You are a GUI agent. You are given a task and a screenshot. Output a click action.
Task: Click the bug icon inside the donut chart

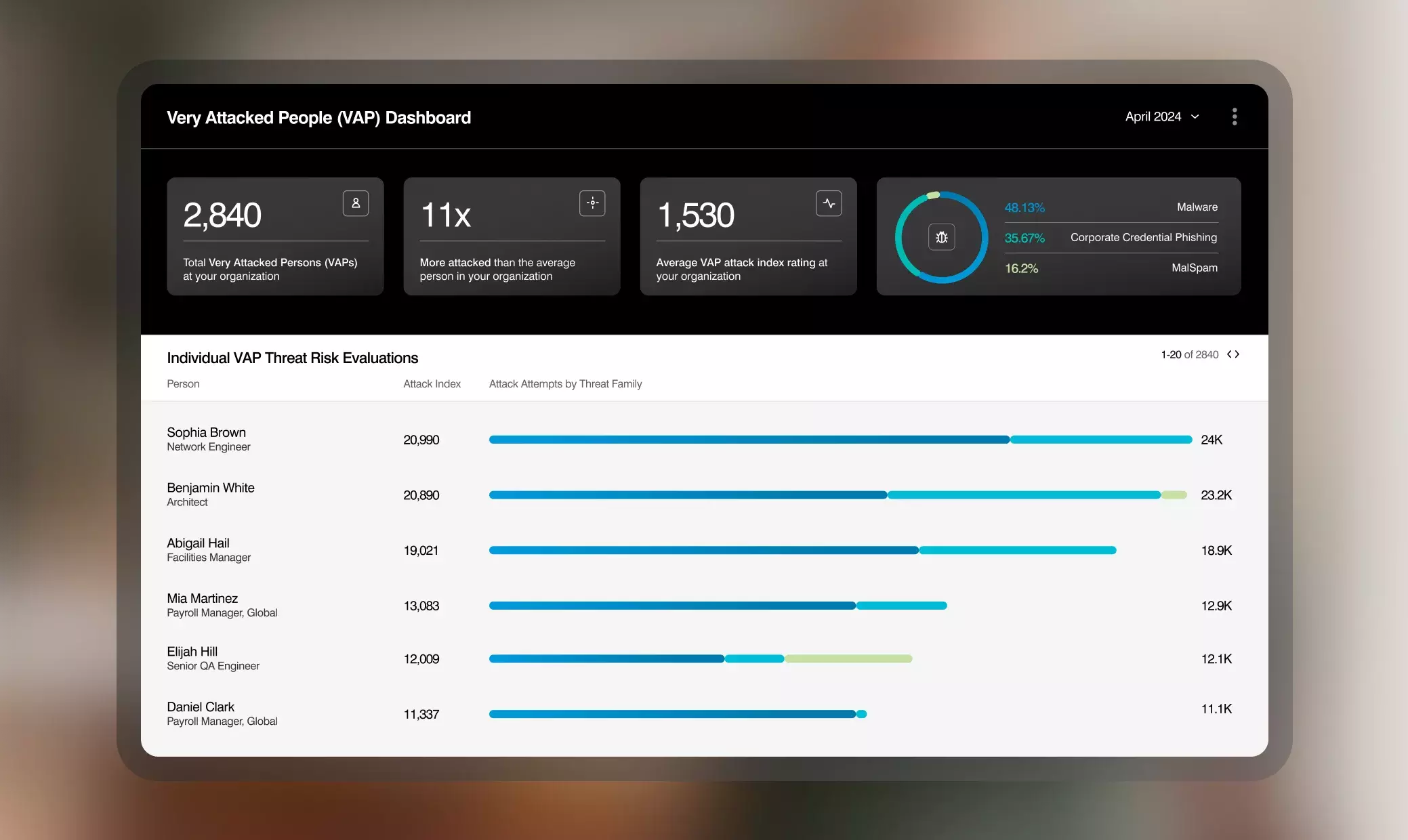[x=941, y=237]
